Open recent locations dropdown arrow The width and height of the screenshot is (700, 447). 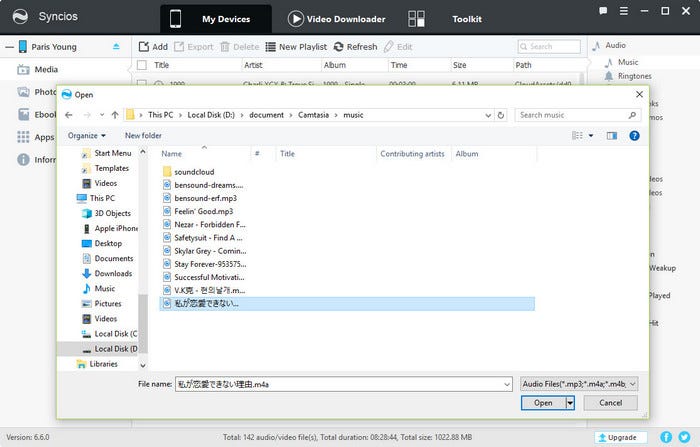tap(102, 115)
